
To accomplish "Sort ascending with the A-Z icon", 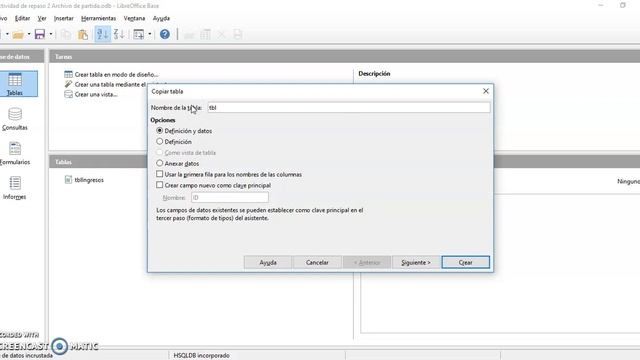I will click(x=102, y=34).
